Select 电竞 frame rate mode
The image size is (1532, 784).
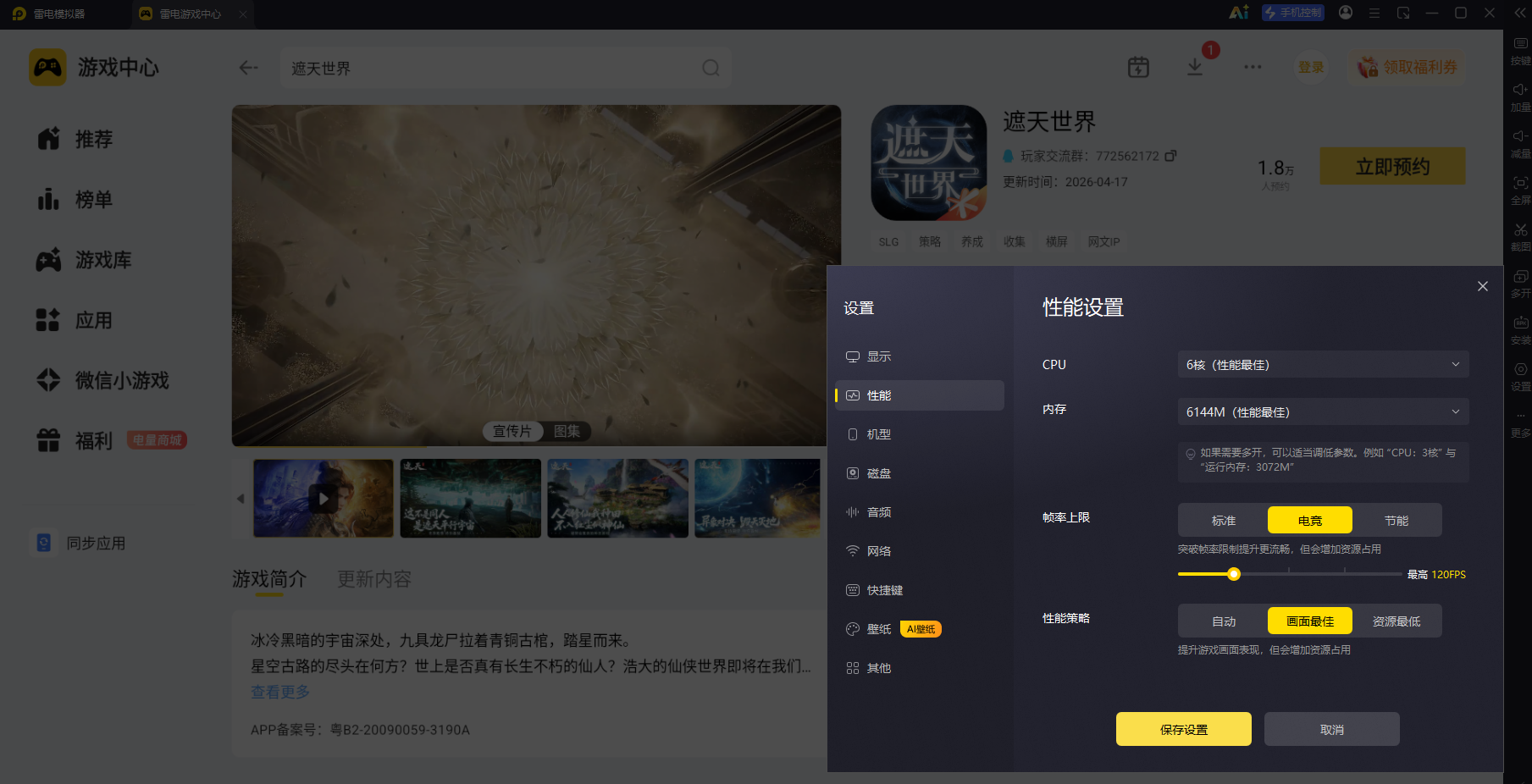[x=1310, y=521]
